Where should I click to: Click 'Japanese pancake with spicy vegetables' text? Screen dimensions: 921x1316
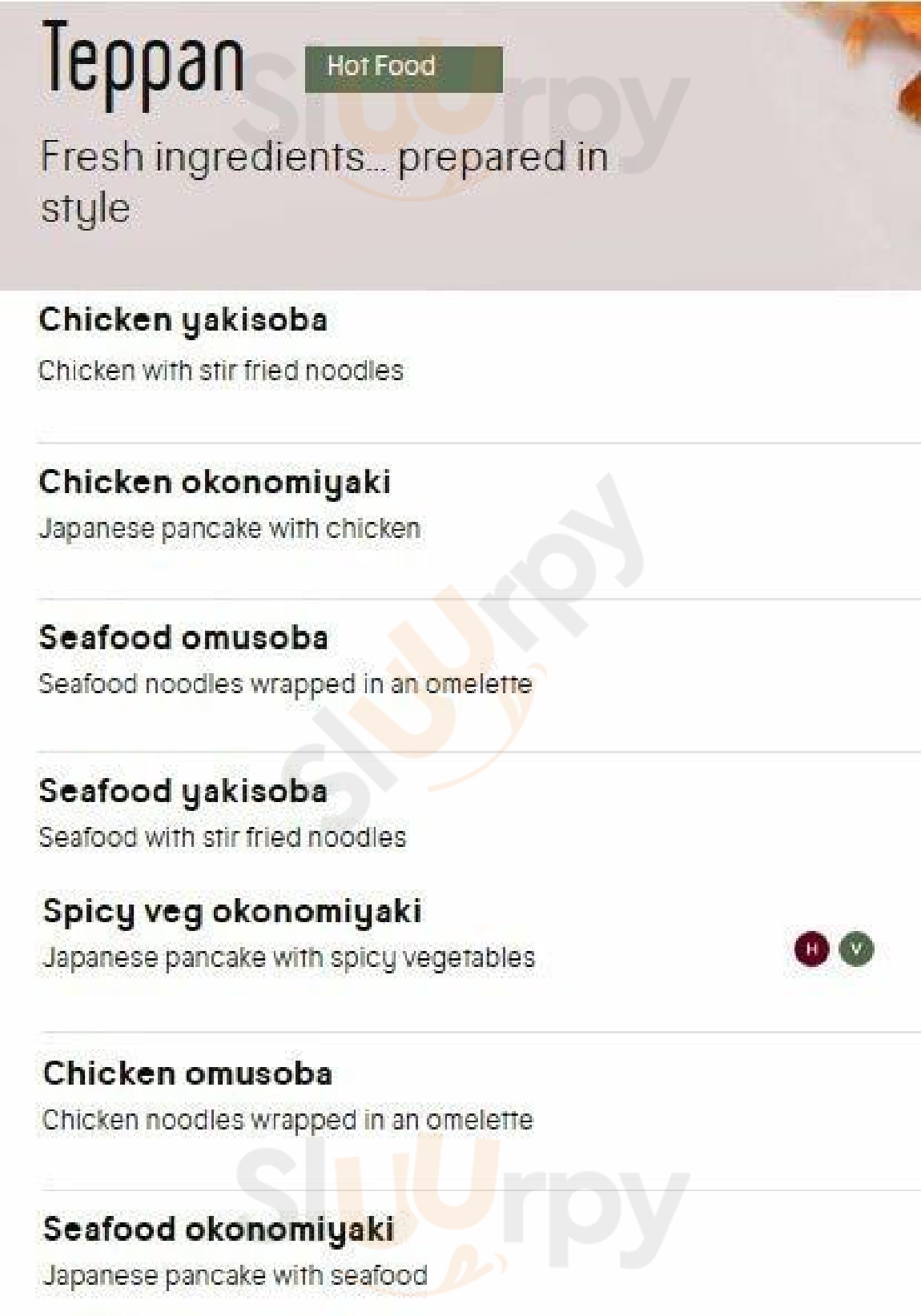click(x=288, y=957)
